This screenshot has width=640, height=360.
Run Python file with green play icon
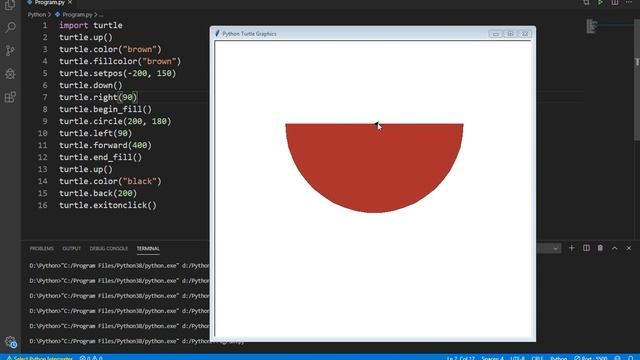coord(600,3)
